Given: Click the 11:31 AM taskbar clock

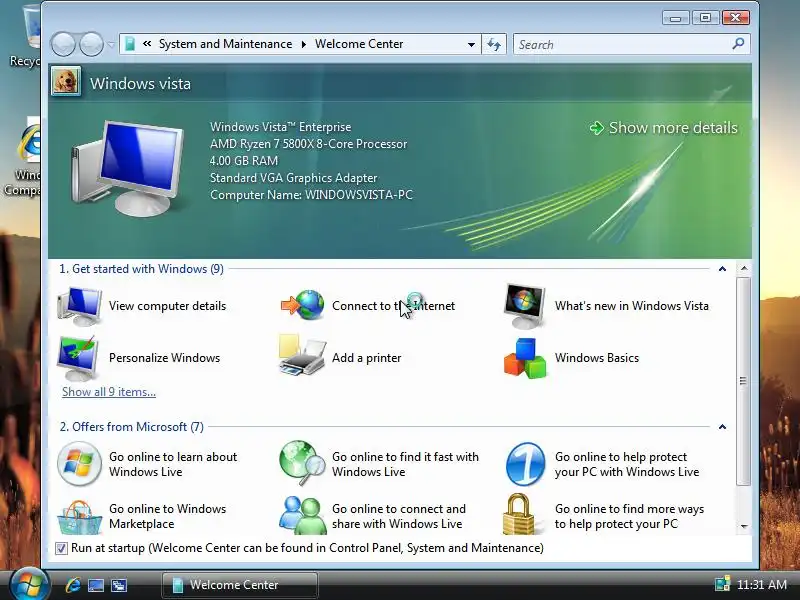Looking at the screenshot, I should (762, 584).
